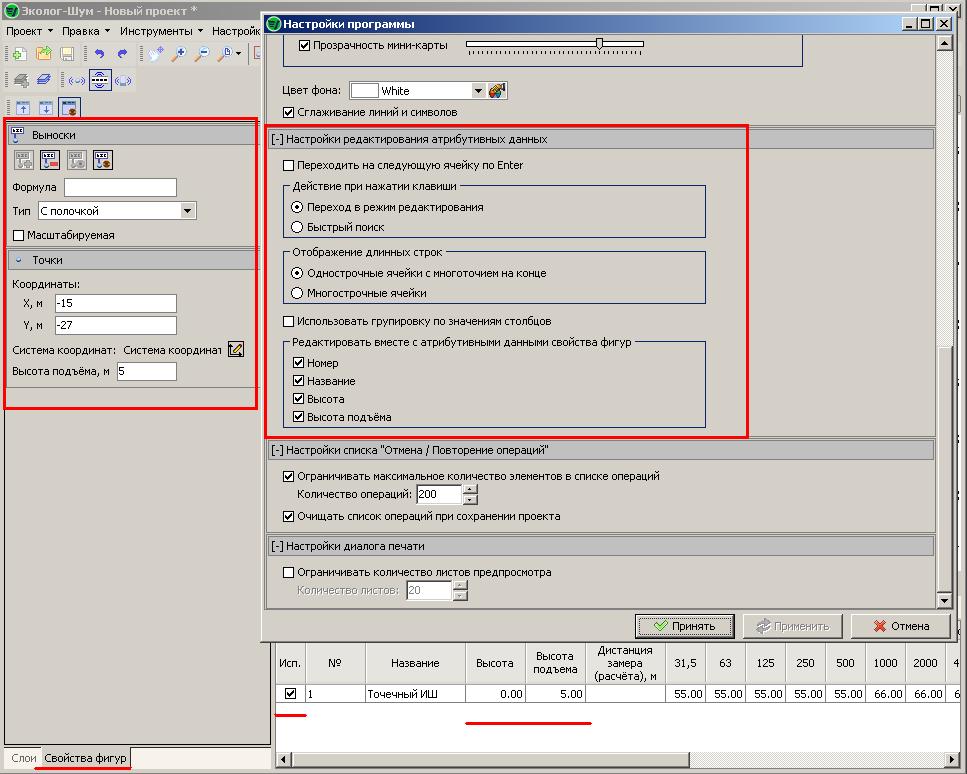Open the Цвет фона color dropdown

[x=478, y=91]
